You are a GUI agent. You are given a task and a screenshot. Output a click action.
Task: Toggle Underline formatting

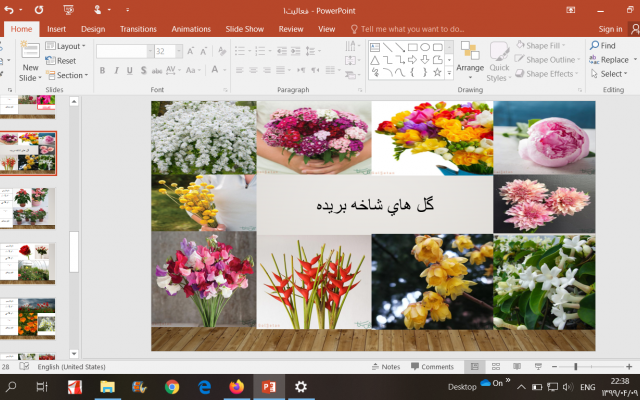(130, 70)
